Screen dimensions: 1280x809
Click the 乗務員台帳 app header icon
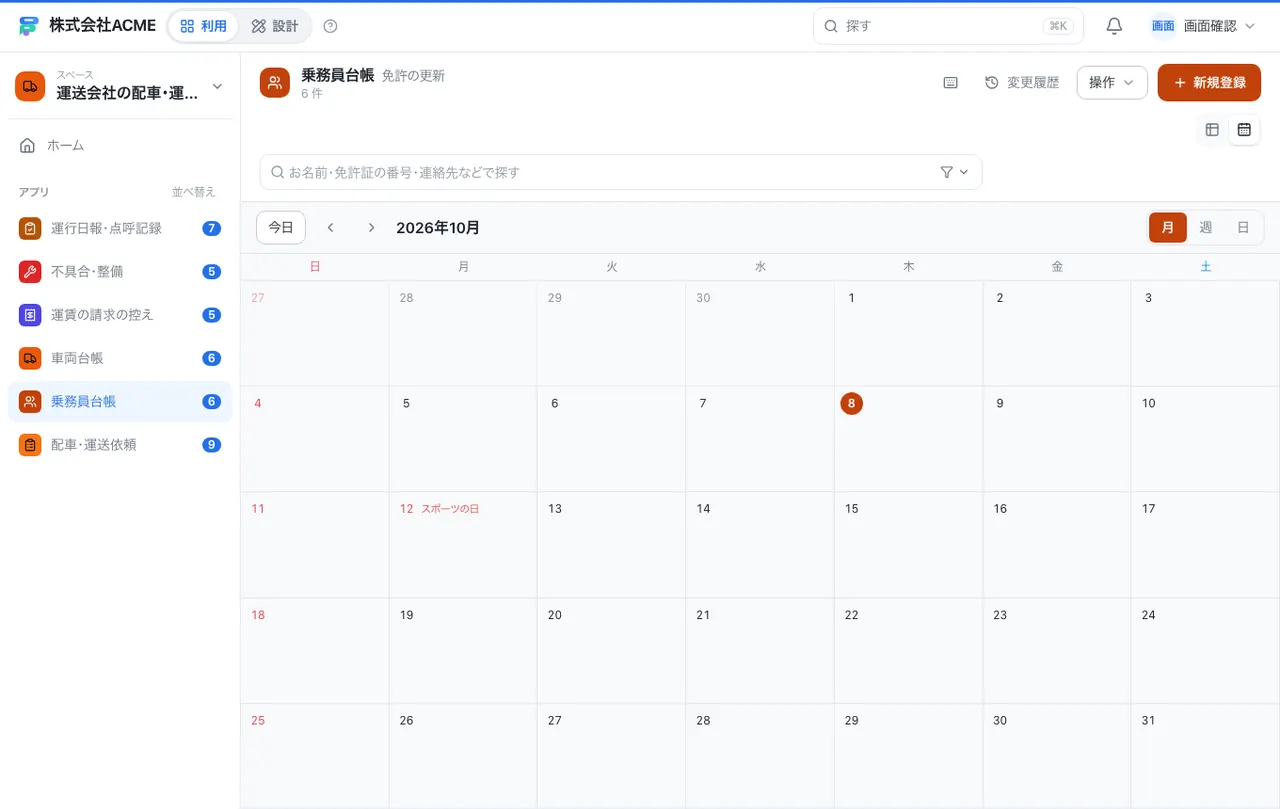(x=275, y=83)
